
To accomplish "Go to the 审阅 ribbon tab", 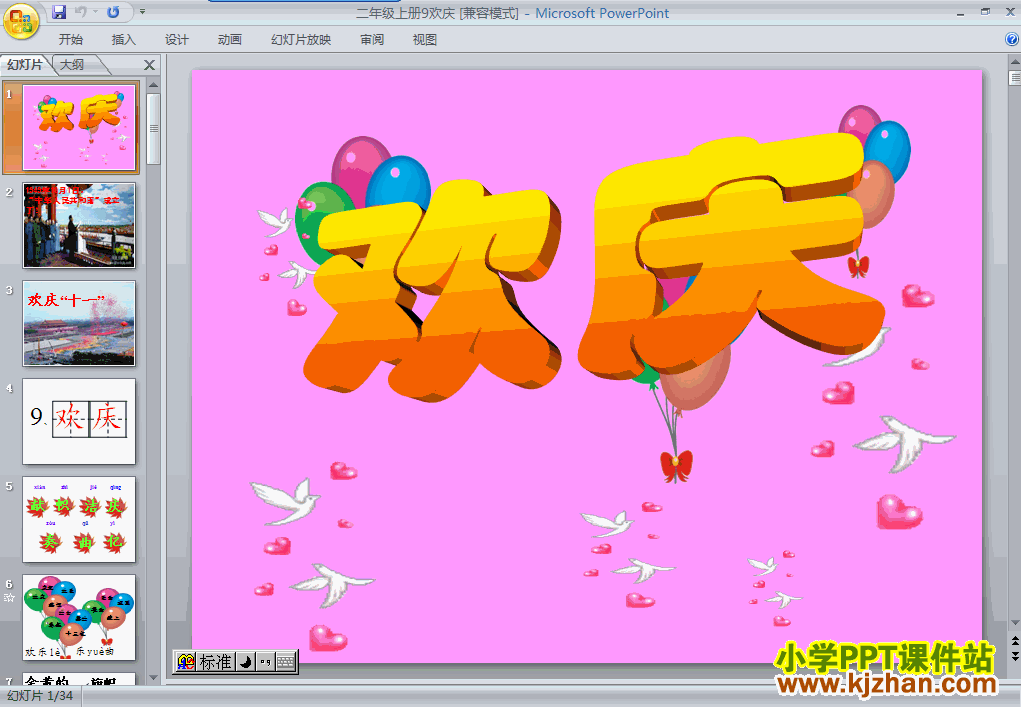I will (372, 40).
